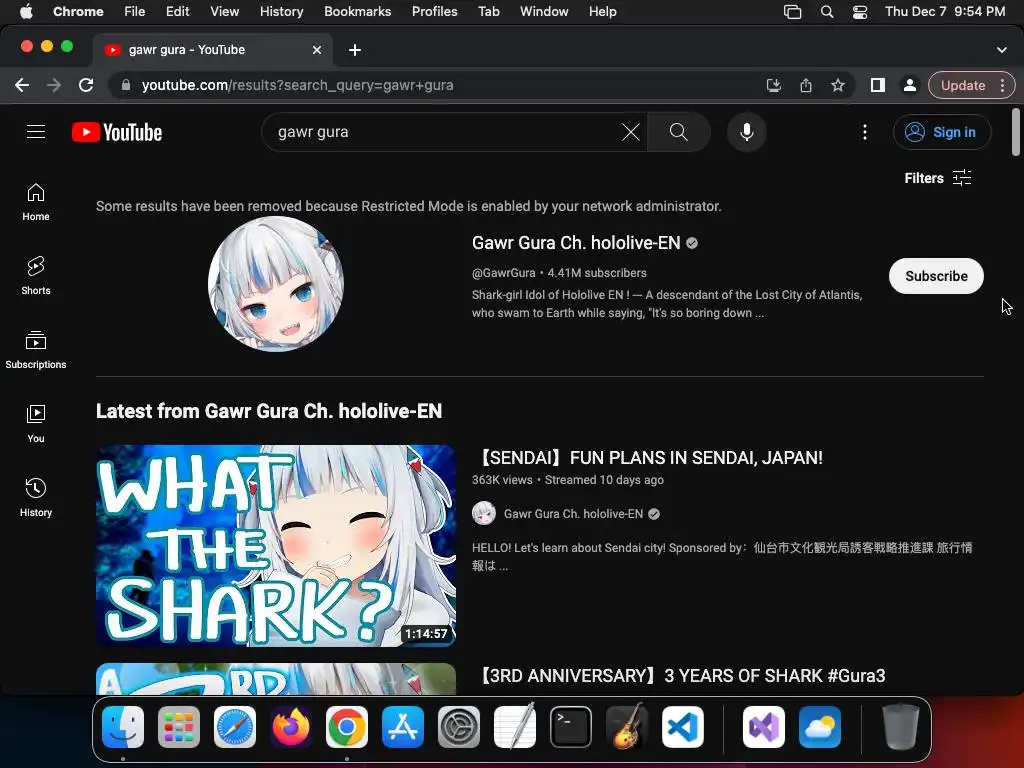The image size is (1024, 768).
Task: Open the Window menu
Action: 544,11
